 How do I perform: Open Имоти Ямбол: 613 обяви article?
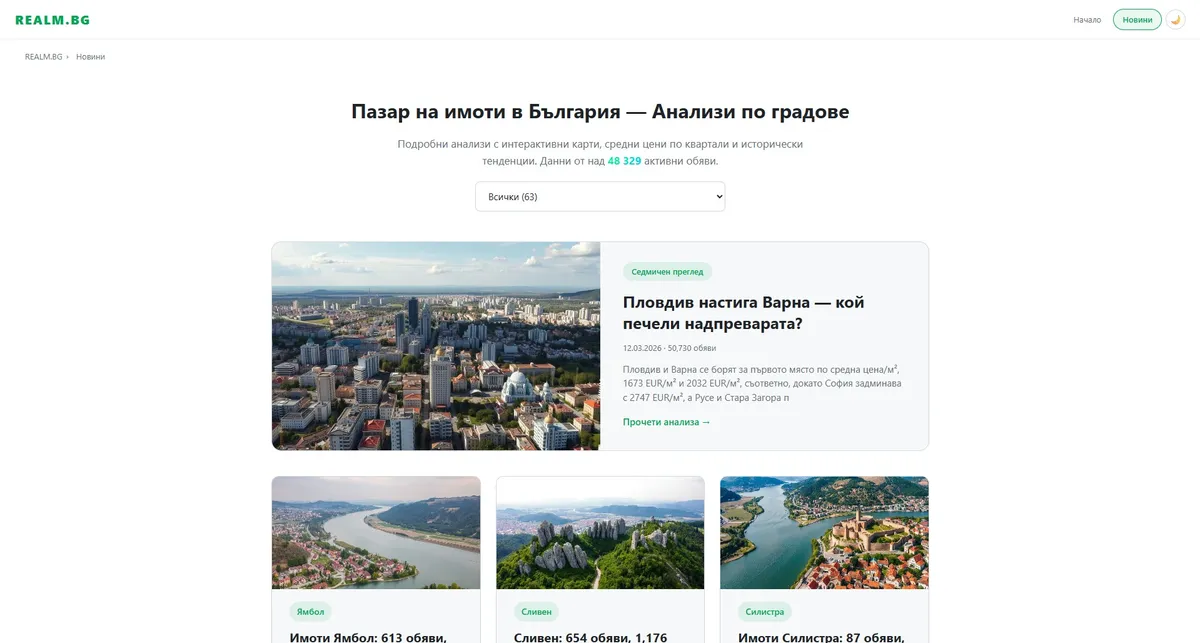368,637
